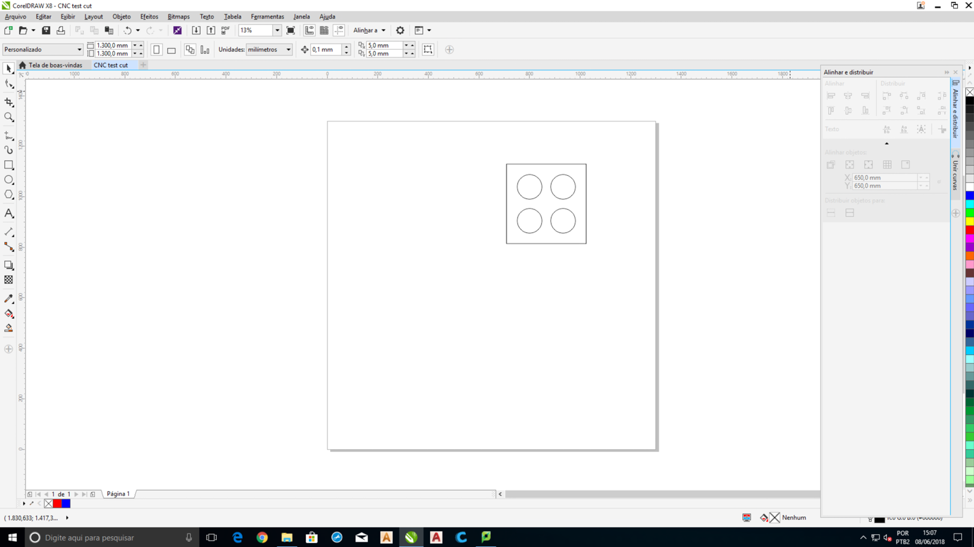Select the Polygon tool
The width and height of the screenshot is (974, 547).
coord(9,195)
